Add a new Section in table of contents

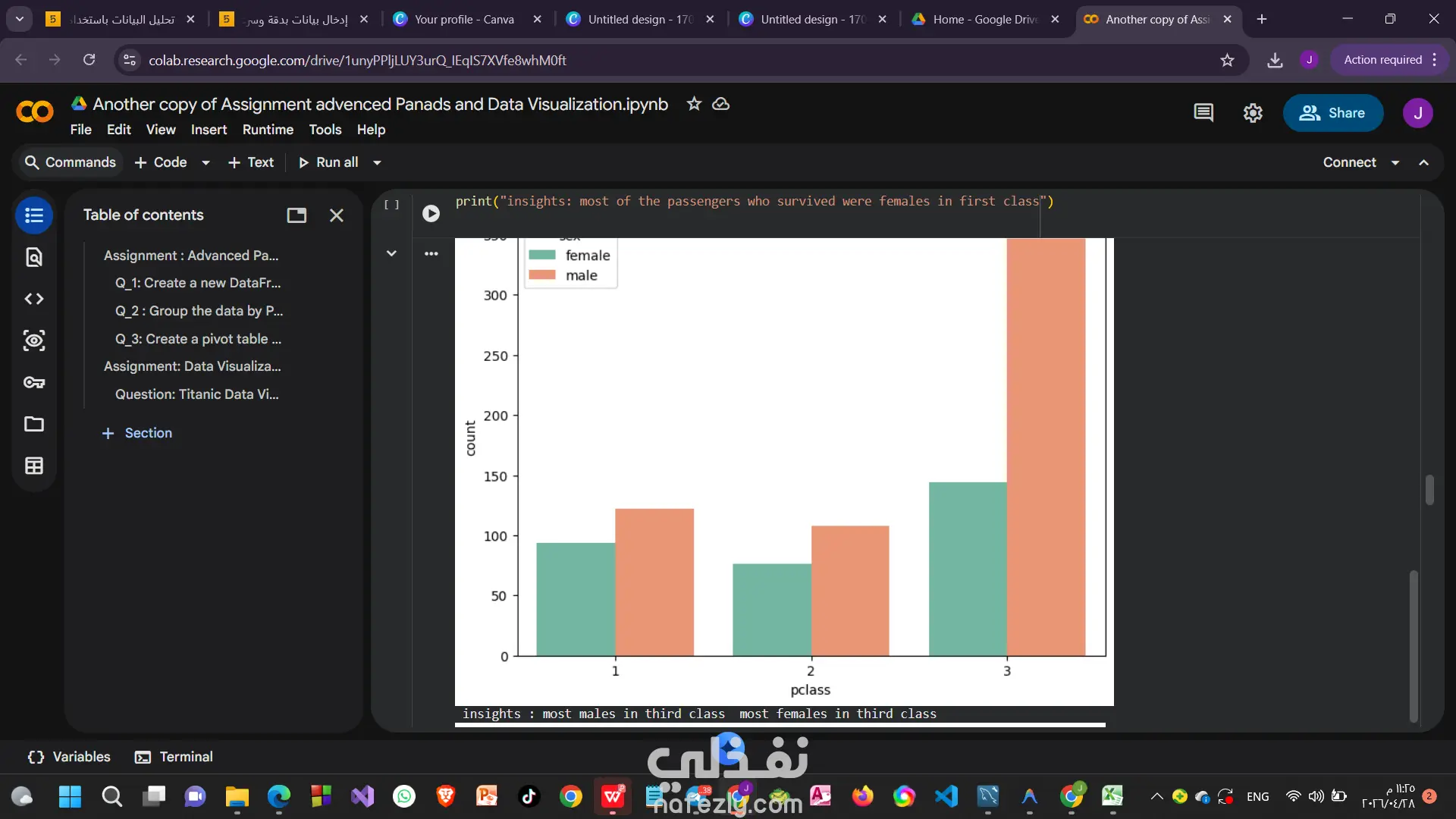pos(137,433)
